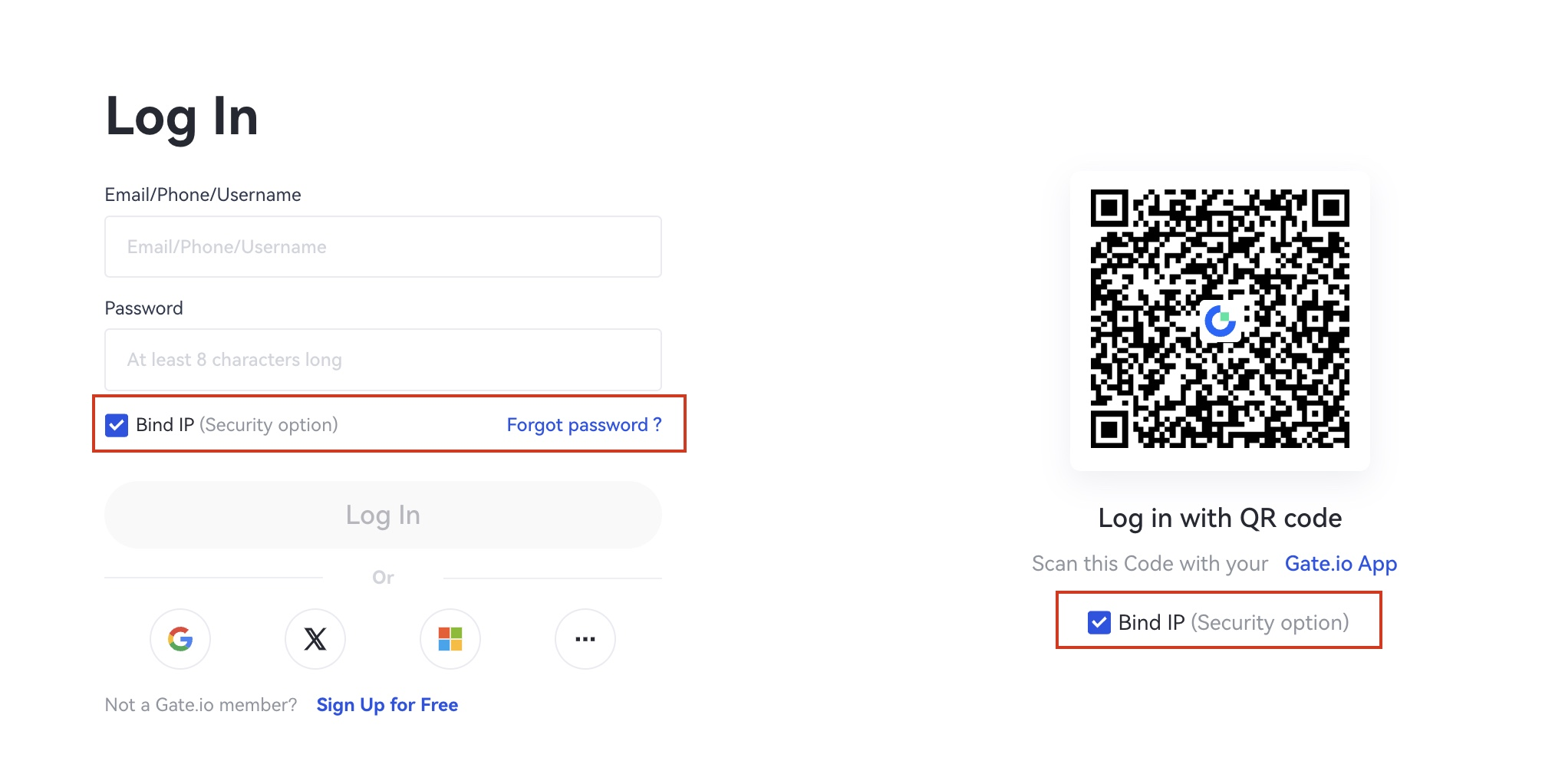1565x784 pixels.
Task: Click the QR code's bottom-left finder square
Action: tap(1109, 429)
